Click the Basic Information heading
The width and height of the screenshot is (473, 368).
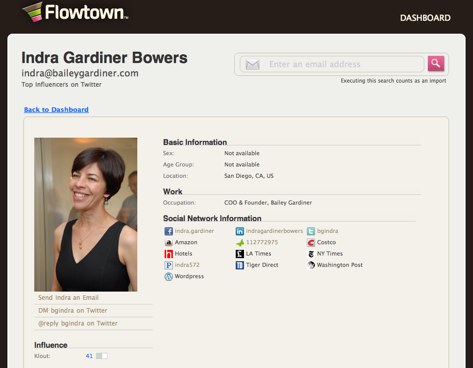195,142
